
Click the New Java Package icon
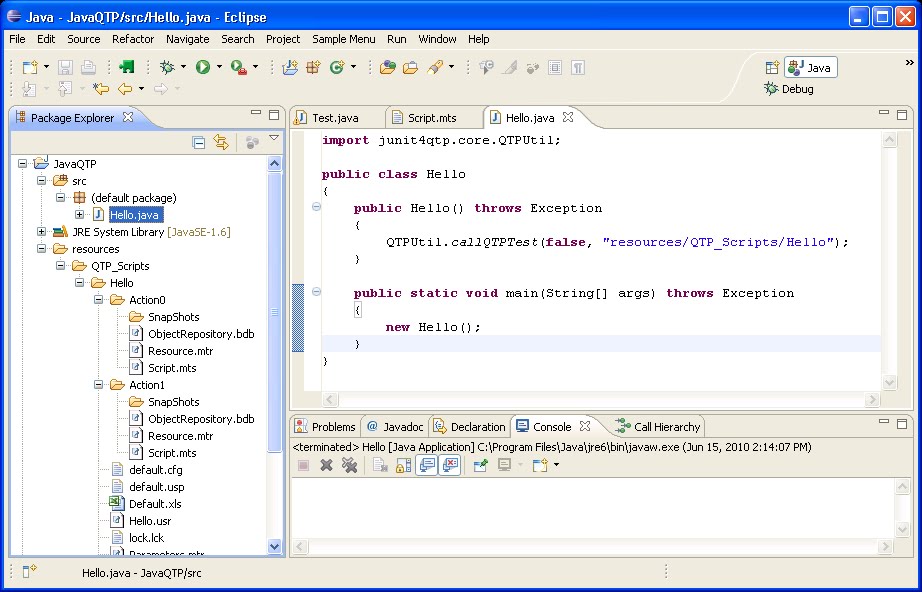(313, 67)
